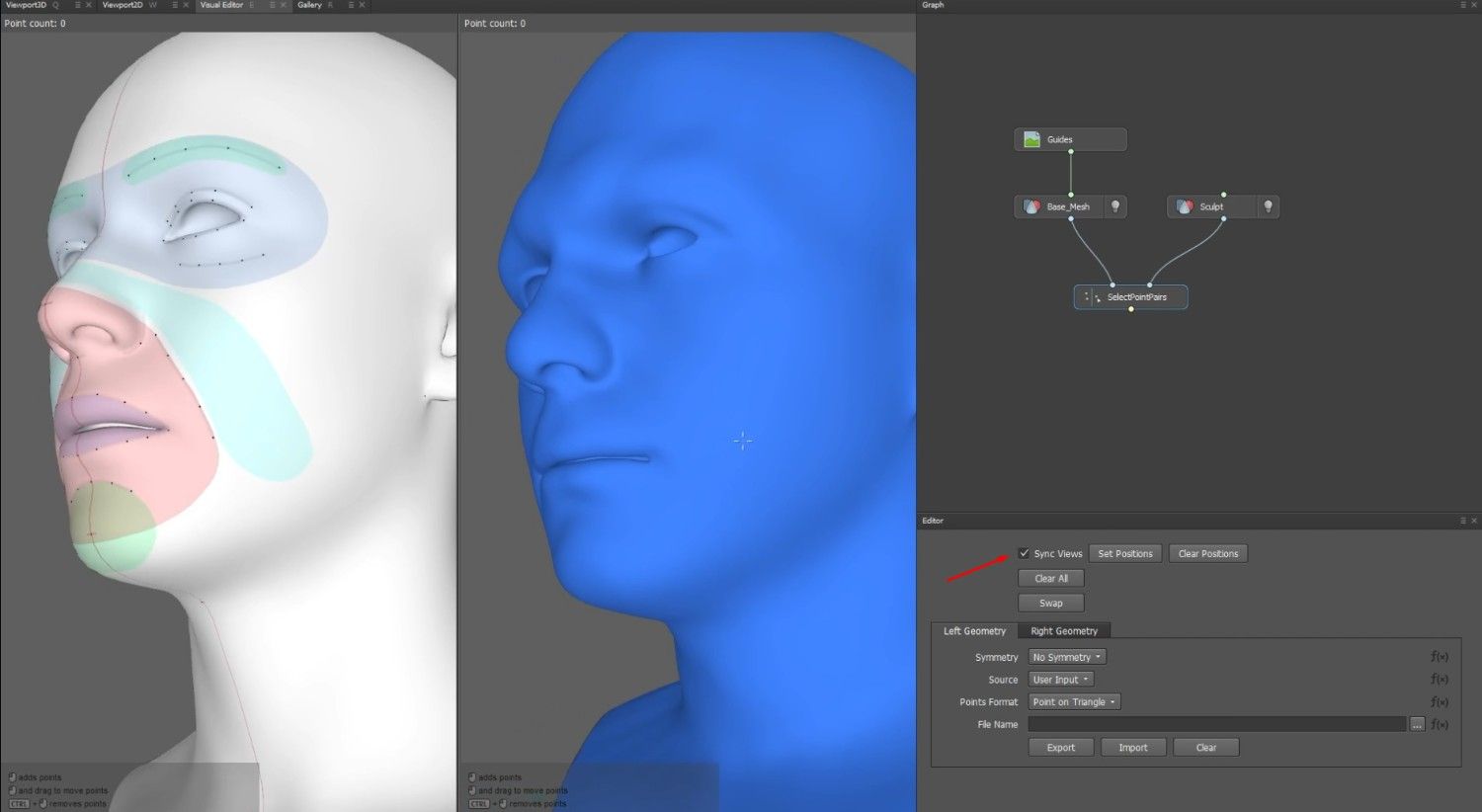This screenshot has height=812, width=1482.
Task: Expand the Point on Triangle dropdown
Action: point(1074,702)
